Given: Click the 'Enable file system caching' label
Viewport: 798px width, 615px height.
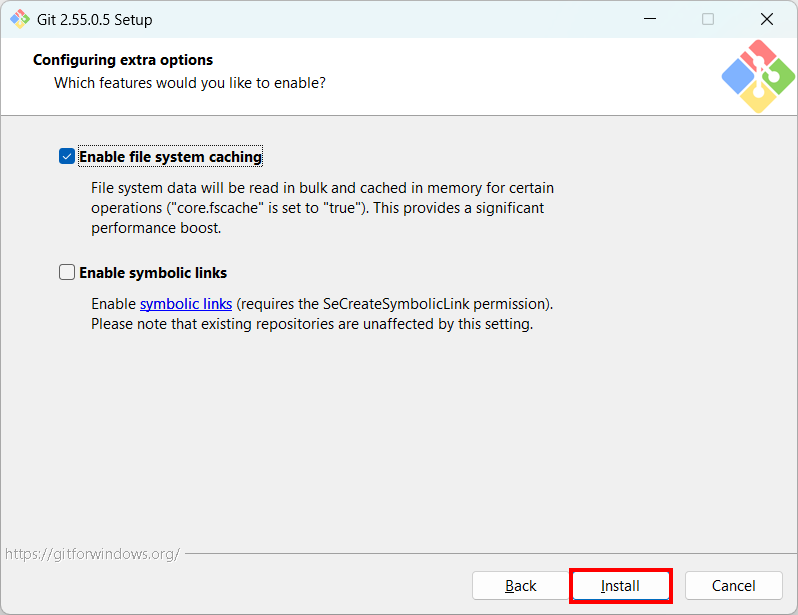Looking at the screenshot, I should tap(170, 157).
